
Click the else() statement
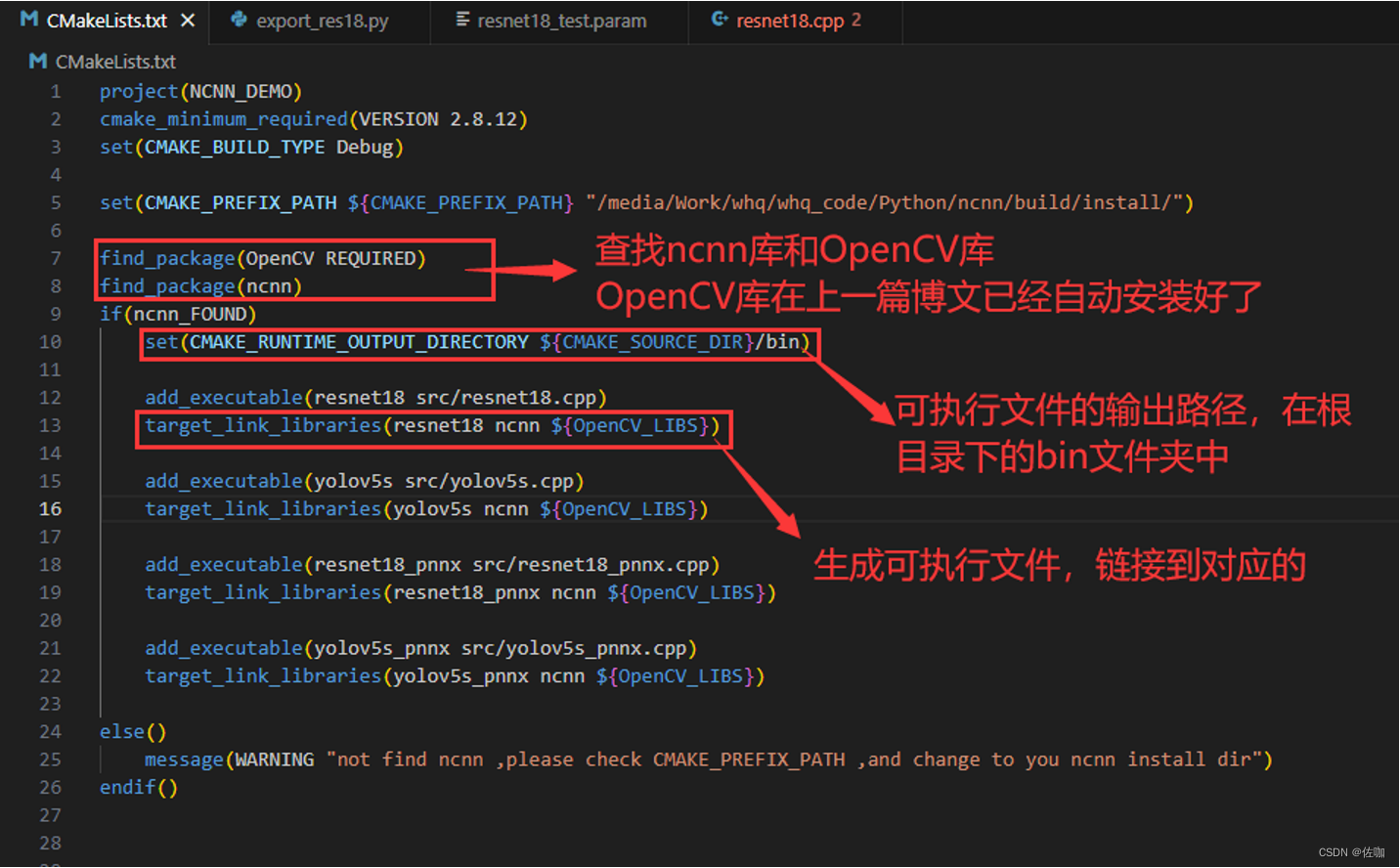(133, 731)
